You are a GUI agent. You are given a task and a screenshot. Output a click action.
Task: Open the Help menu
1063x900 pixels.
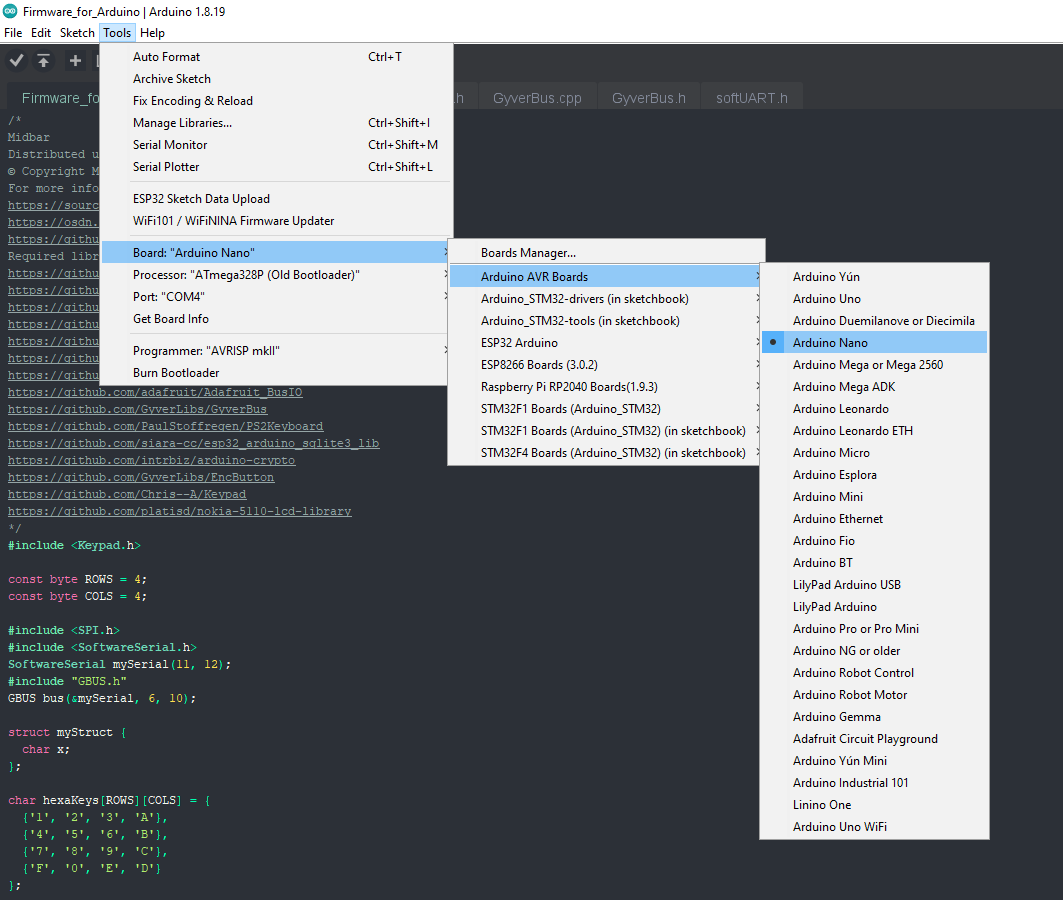[152, 33]
